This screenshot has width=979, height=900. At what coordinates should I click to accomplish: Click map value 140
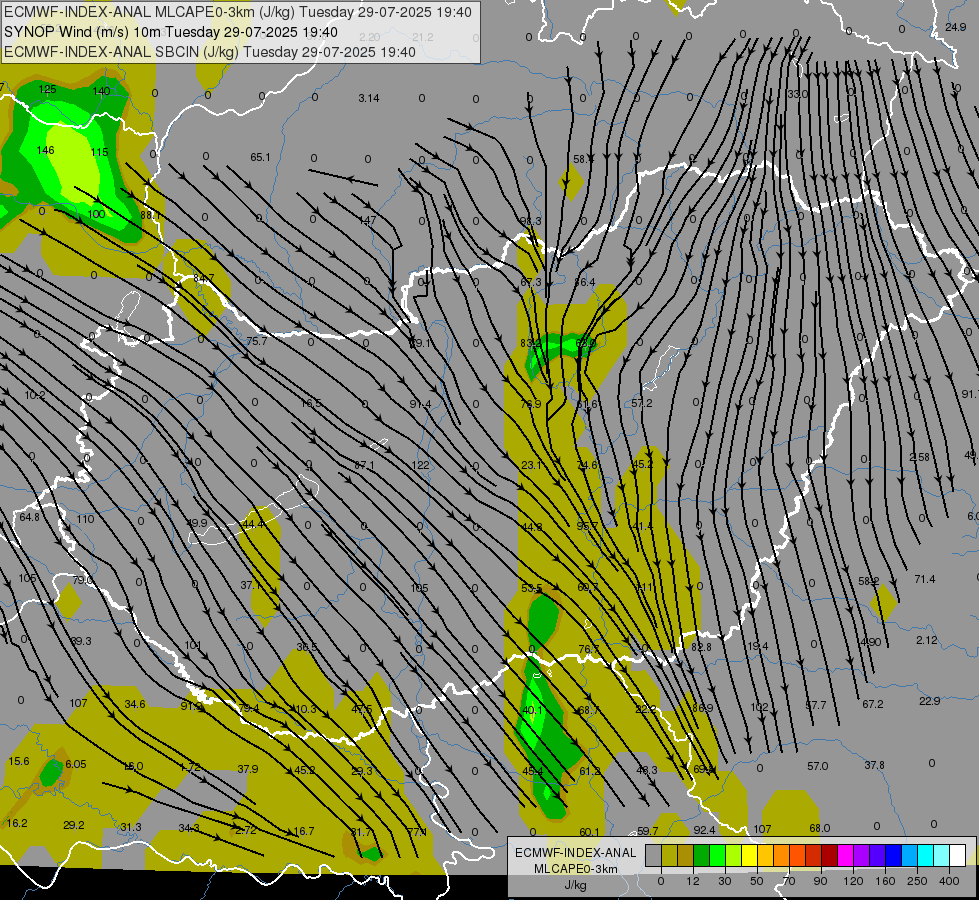[101, 91]
